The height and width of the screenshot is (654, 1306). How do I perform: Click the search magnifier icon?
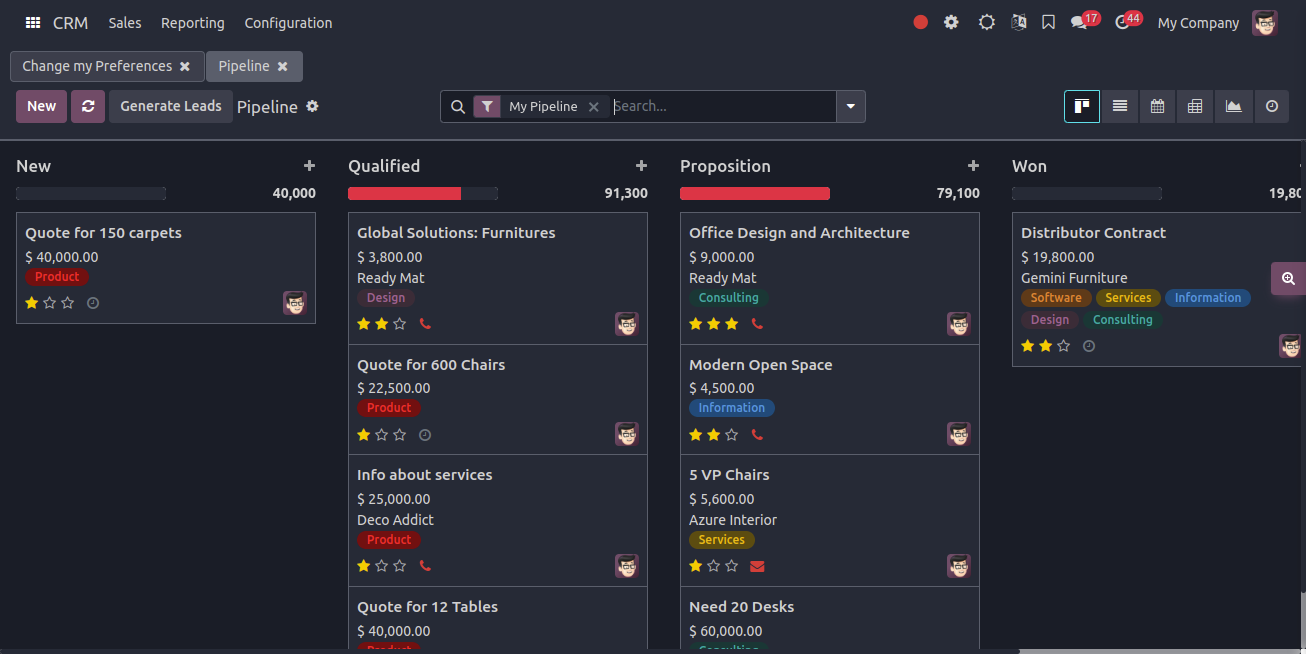457,107
